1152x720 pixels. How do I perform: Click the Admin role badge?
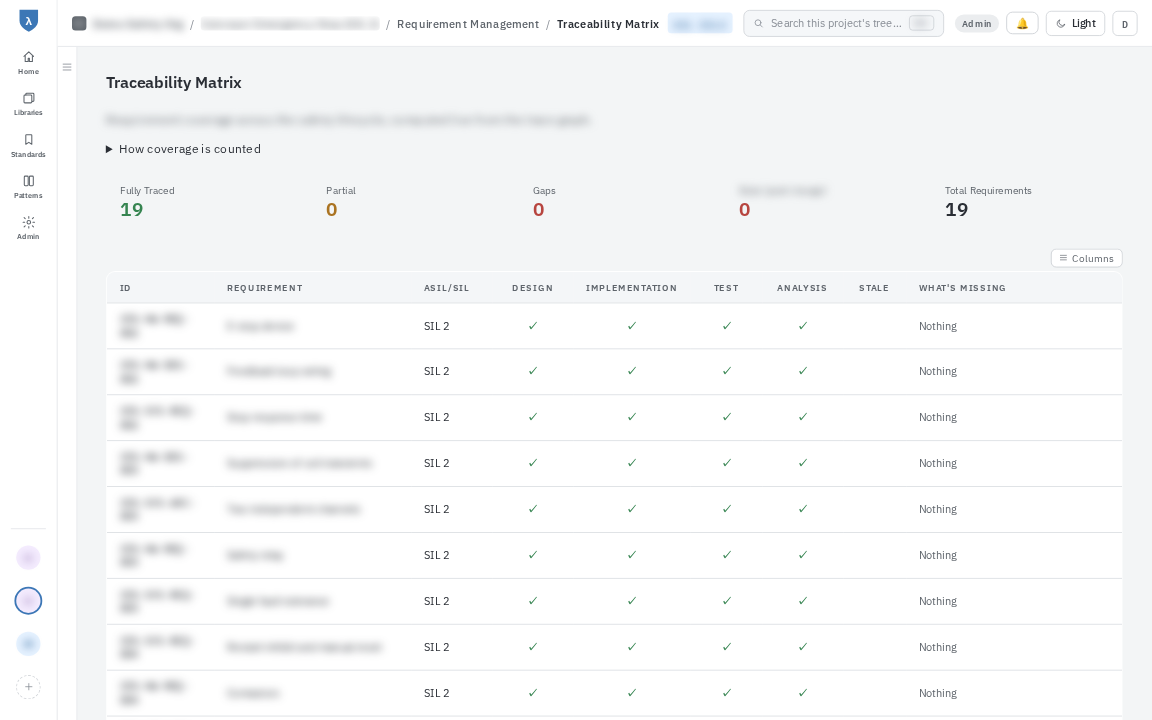976,24
